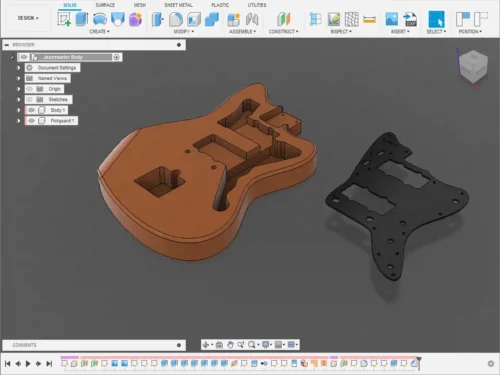Expand the Document Settings node
Image resolution: width=500 pixels, height=375 pixels.
[19, 68]
